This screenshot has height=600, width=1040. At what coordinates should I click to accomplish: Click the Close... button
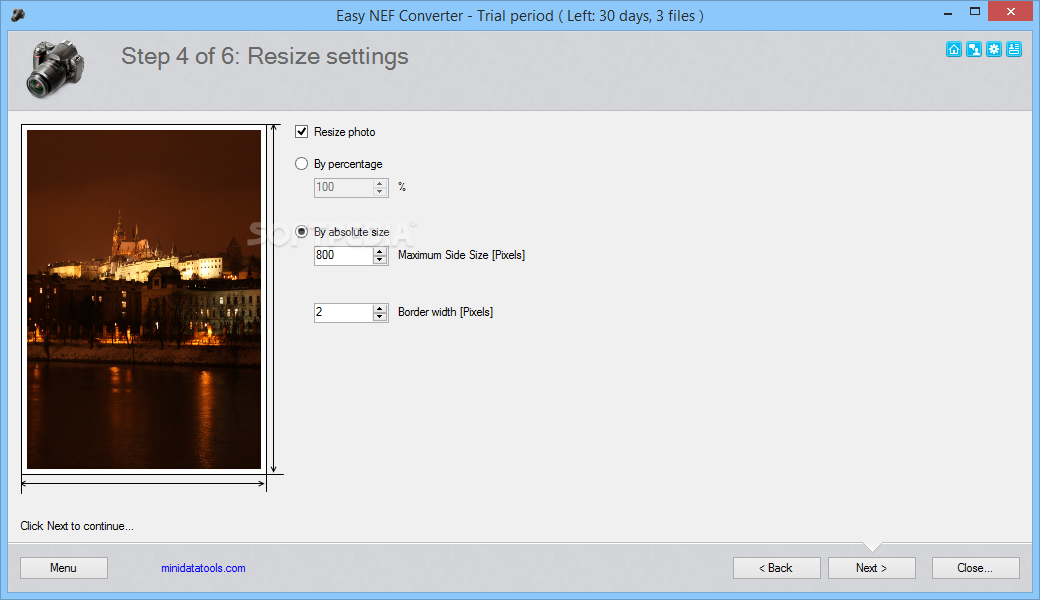click(976, 568)
